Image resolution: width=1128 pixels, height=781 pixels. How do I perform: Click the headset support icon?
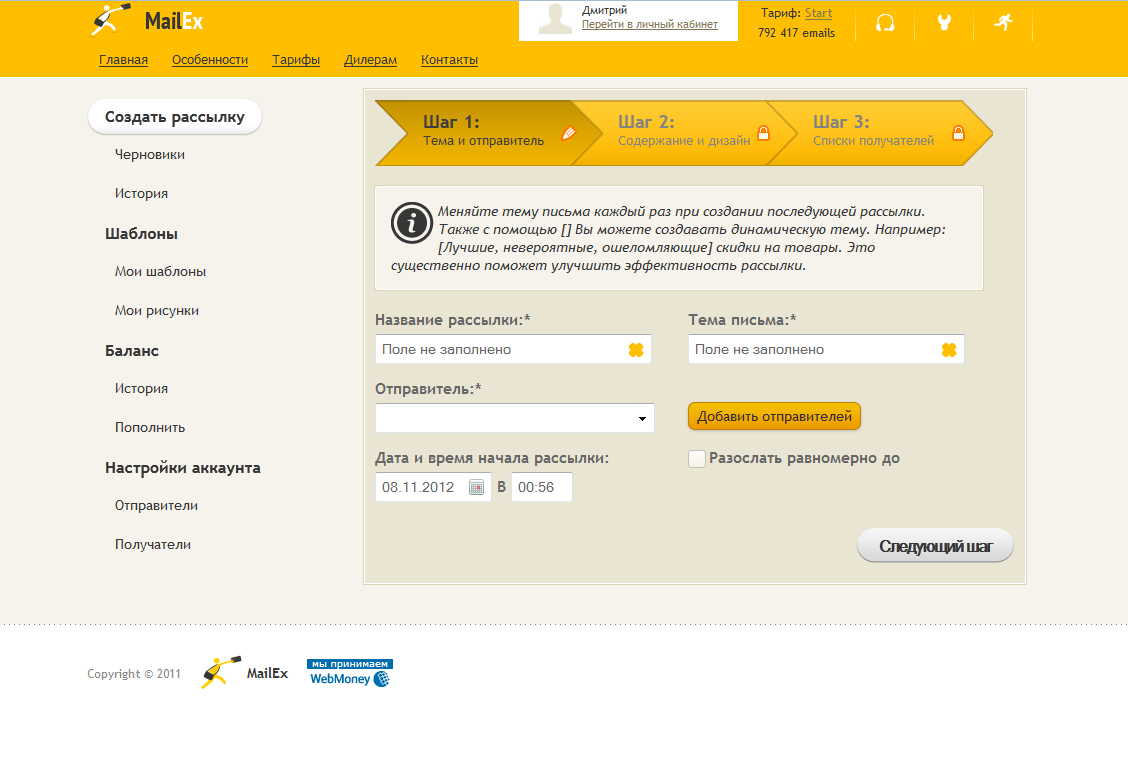[885, 23]
